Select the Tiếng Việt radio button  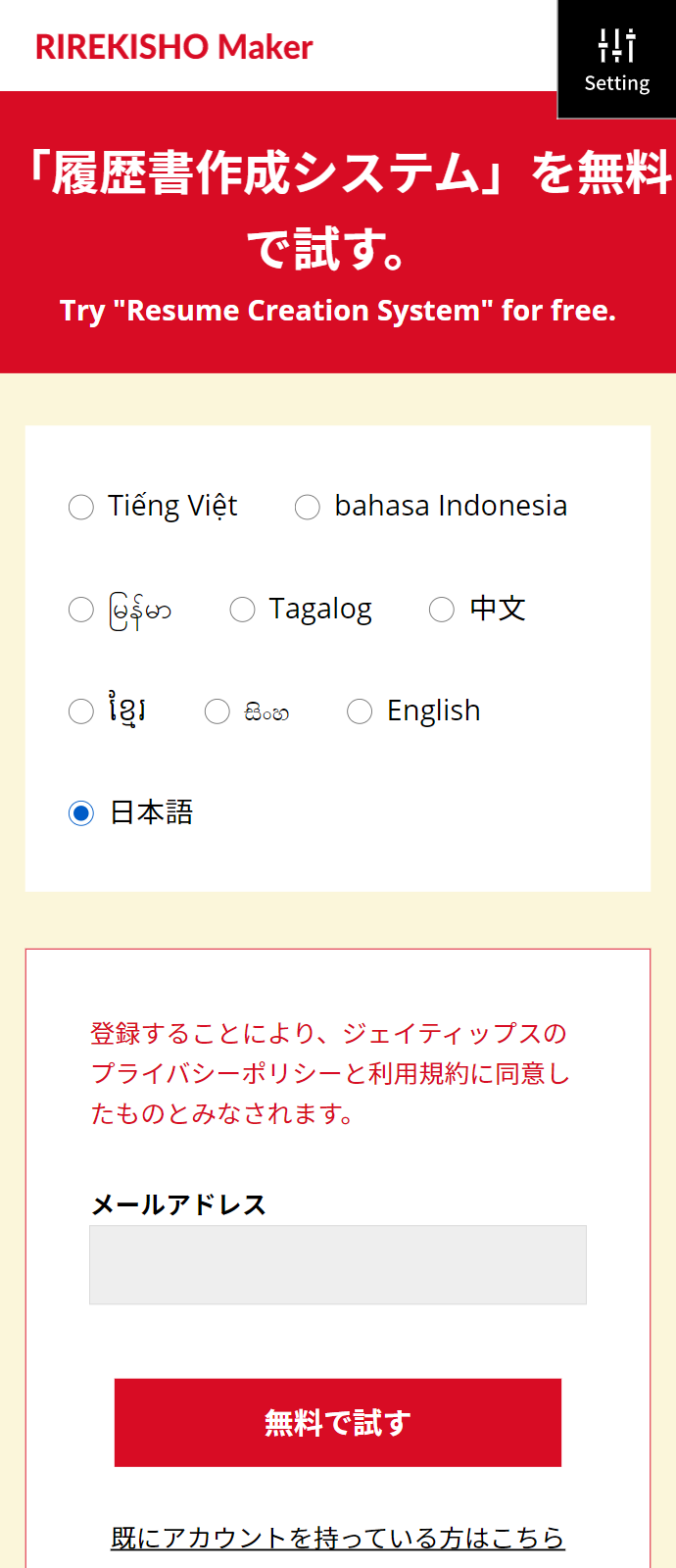coord(81,507)
